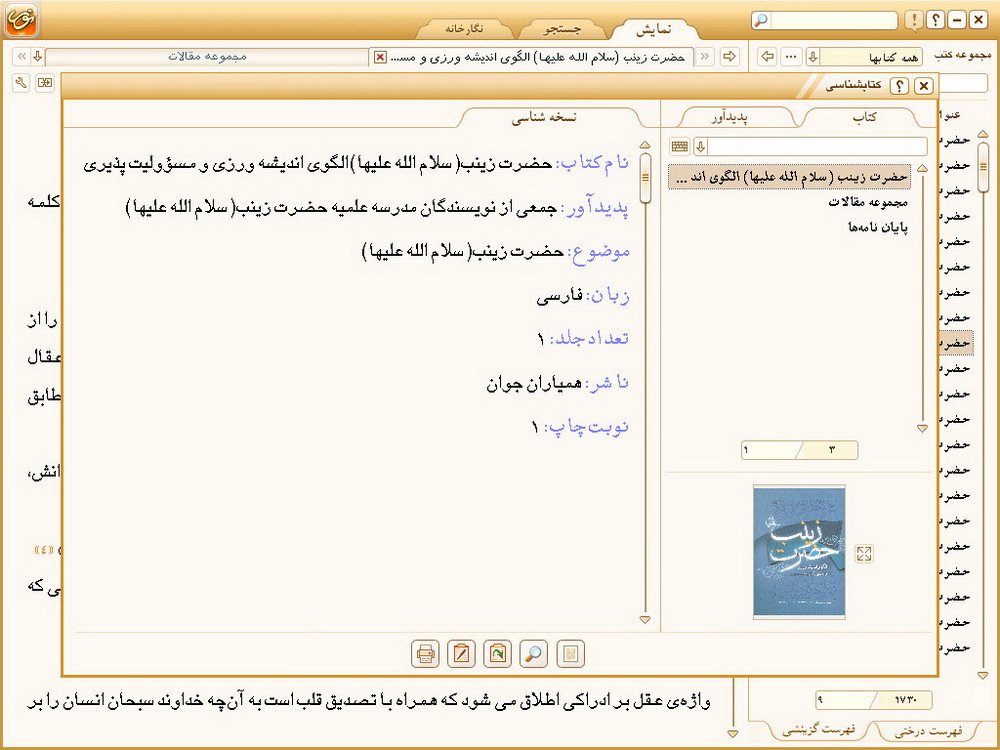The height and width of the screenshot is (750, 1000).
Task: Switch to the جستجو tab
Action: tap(562, 29)
